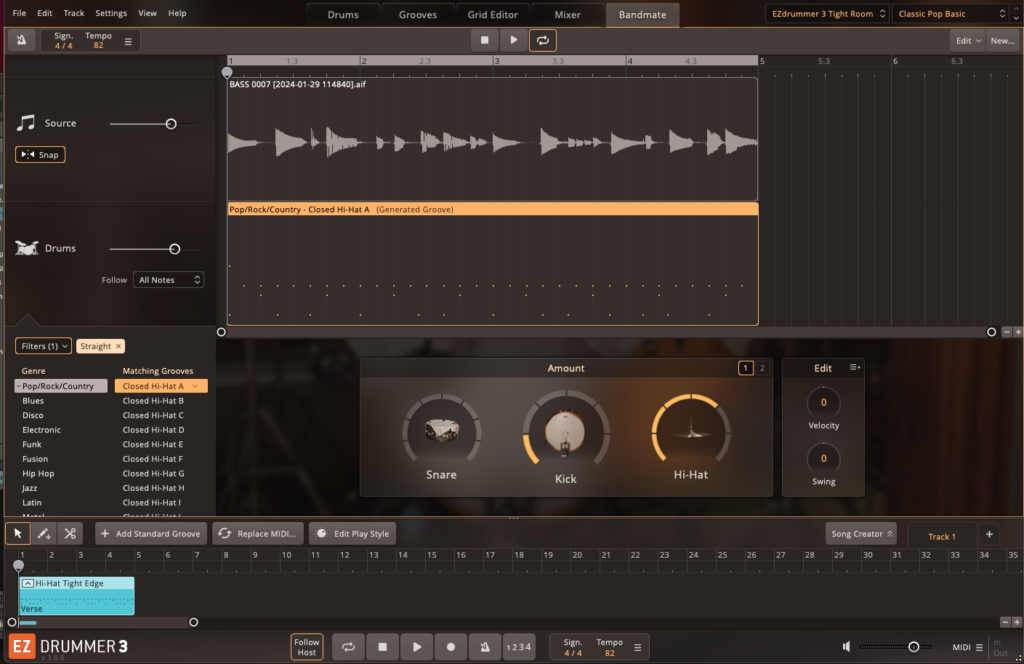Toggle Follow Host button
The width and height of the screenshot is (1024, 664).
pyautogui.click(x=307, y=647)
